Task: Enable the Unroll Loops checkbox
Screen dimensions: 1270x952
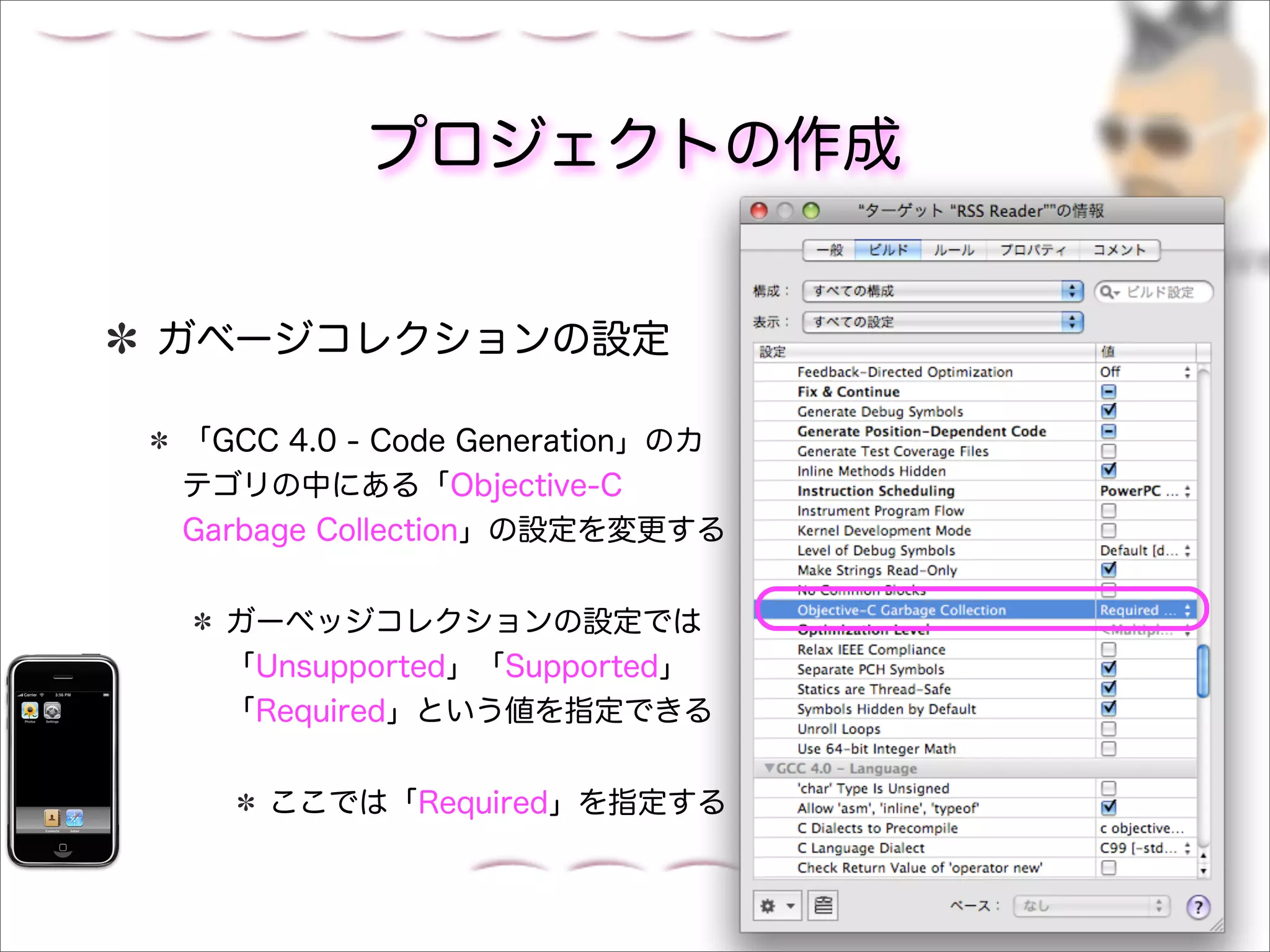Action: click(x=1109, y=728)
